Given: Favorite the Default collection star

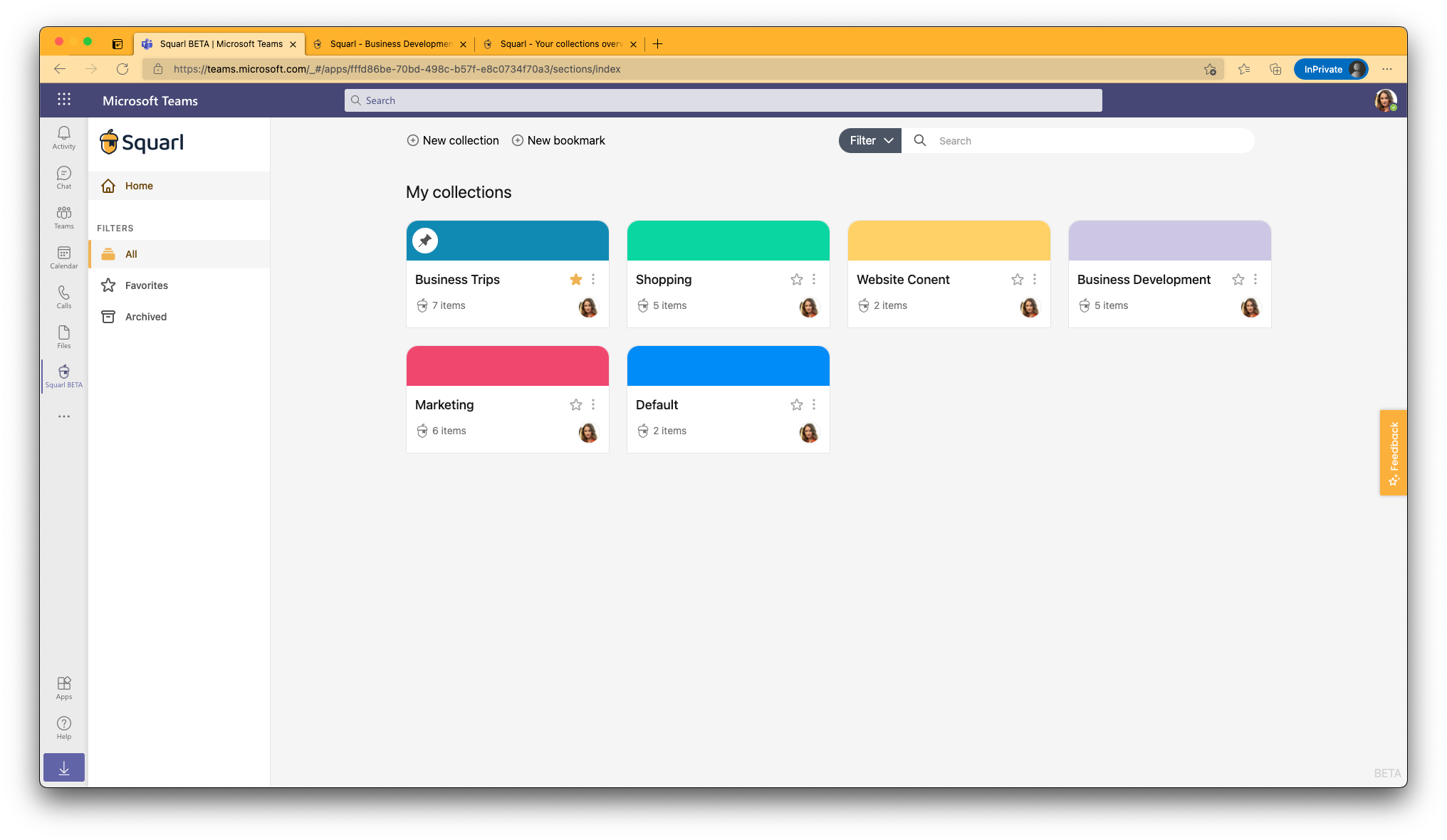Looking at the screenshot, I should (797, 405).
